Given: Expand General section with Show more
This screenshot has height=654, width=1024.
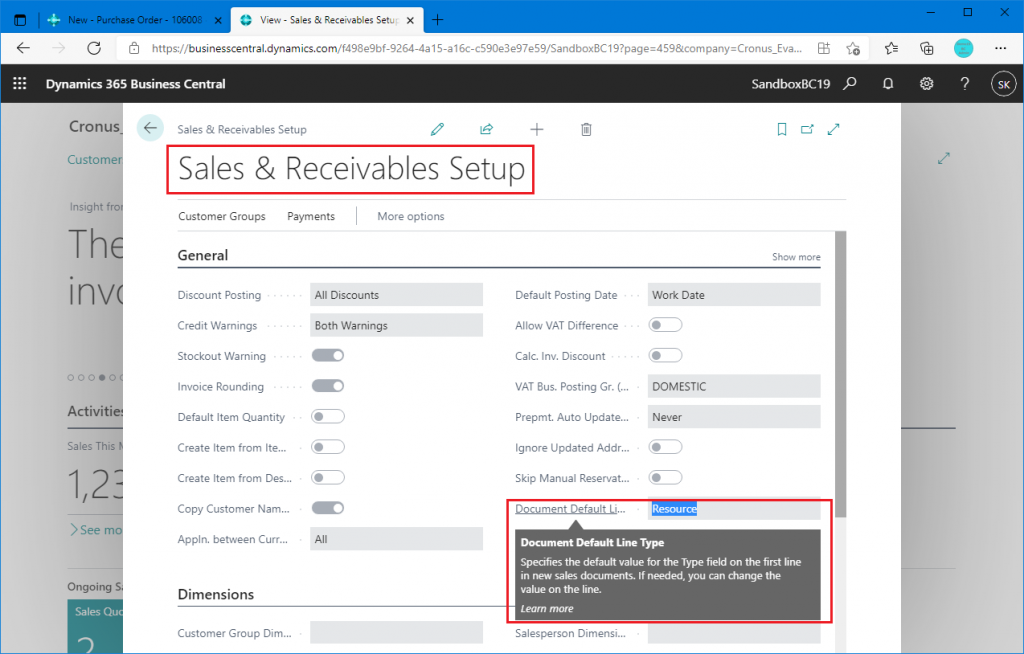Looking at the screenshot, I should click(x=796, y=257).
